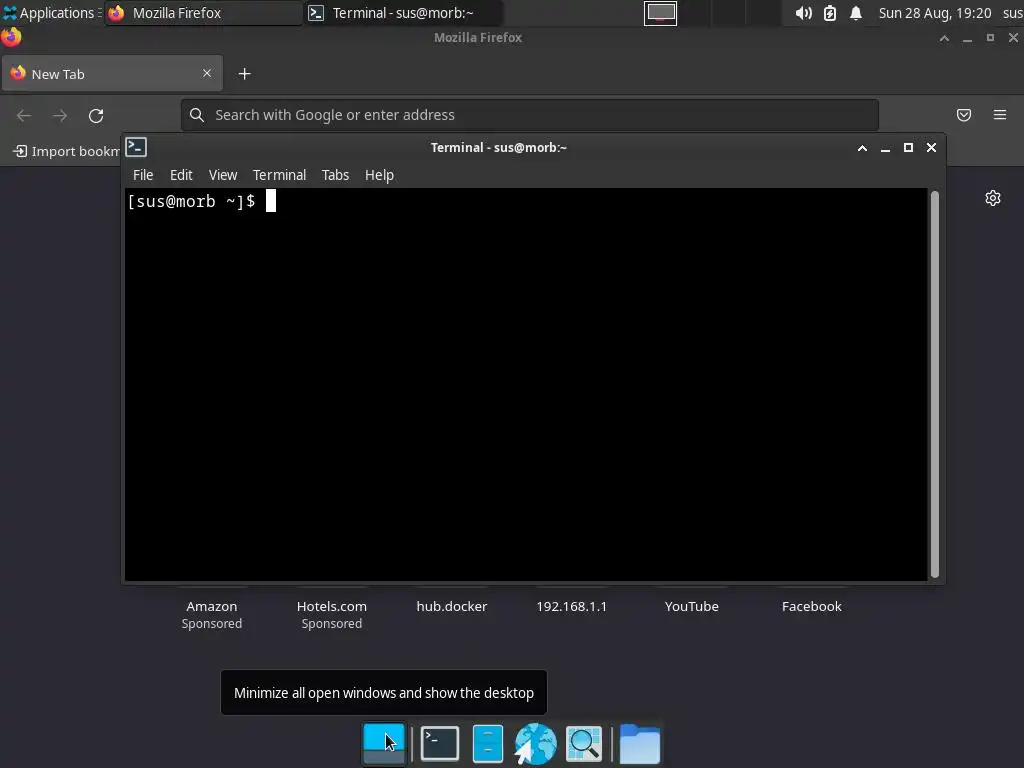The width and height of the screenshot is (1024, 768).
Task: Open the 192.168.1.1 shortcut
Action: tap(571, 606)
